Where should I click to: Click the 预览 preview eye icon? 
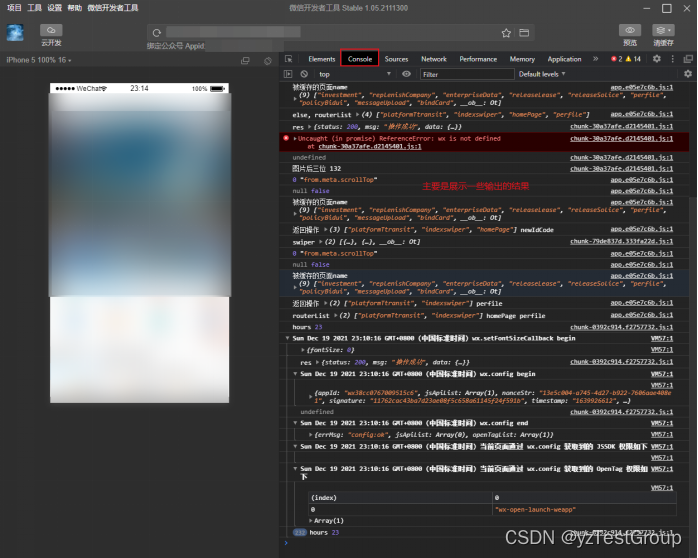[x=630, y=30]
